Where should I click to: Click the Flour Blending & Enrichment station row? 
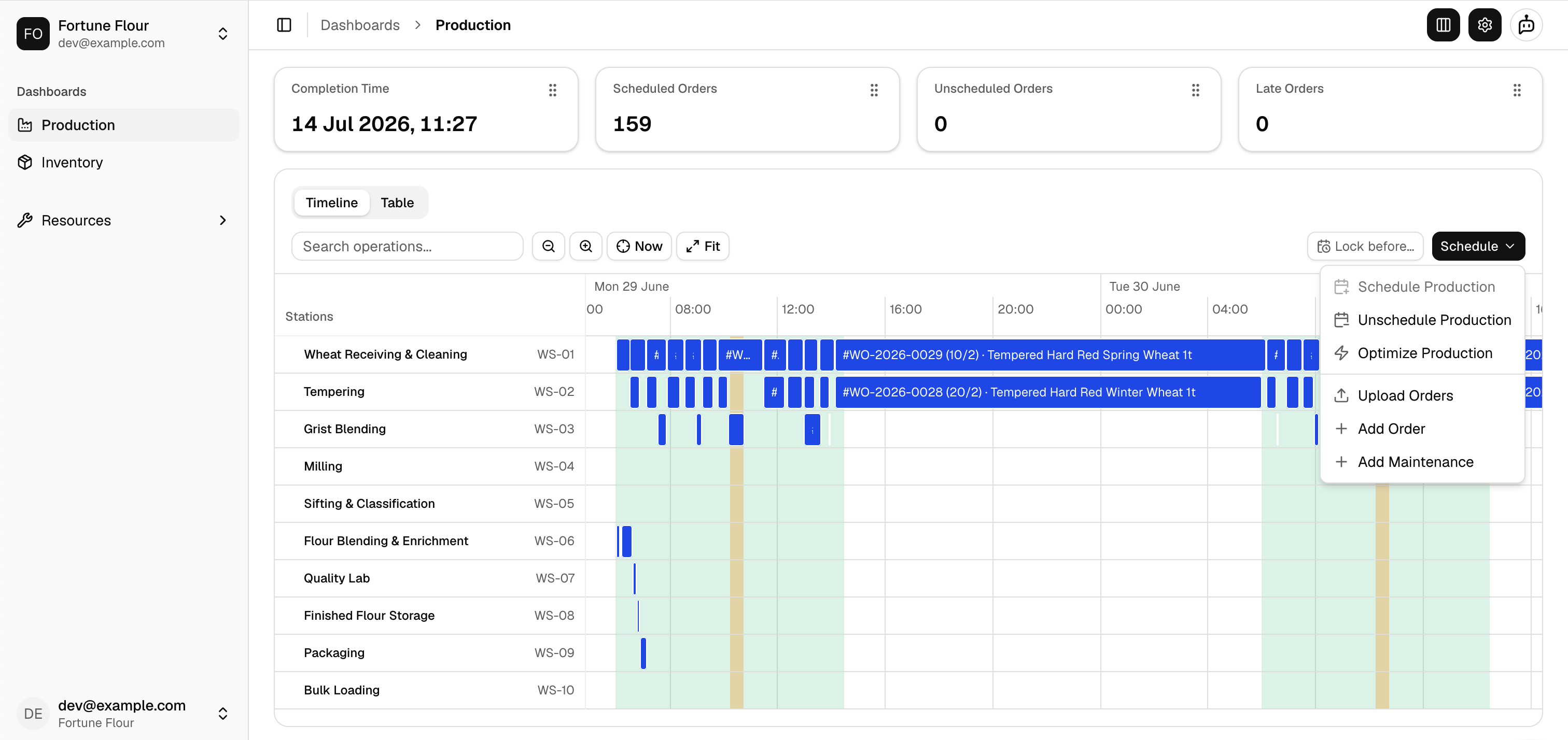coord(430,541)
